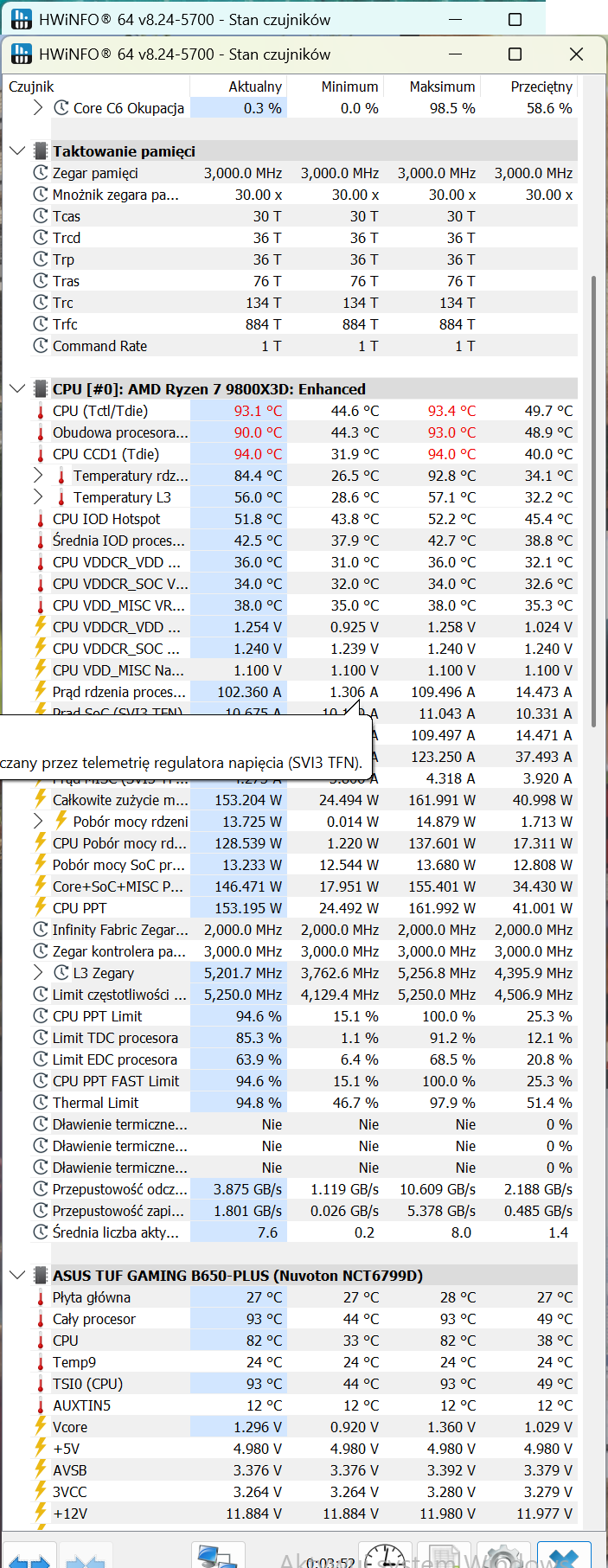Expand the L3 Zegary subgroup

coord(38,973)
